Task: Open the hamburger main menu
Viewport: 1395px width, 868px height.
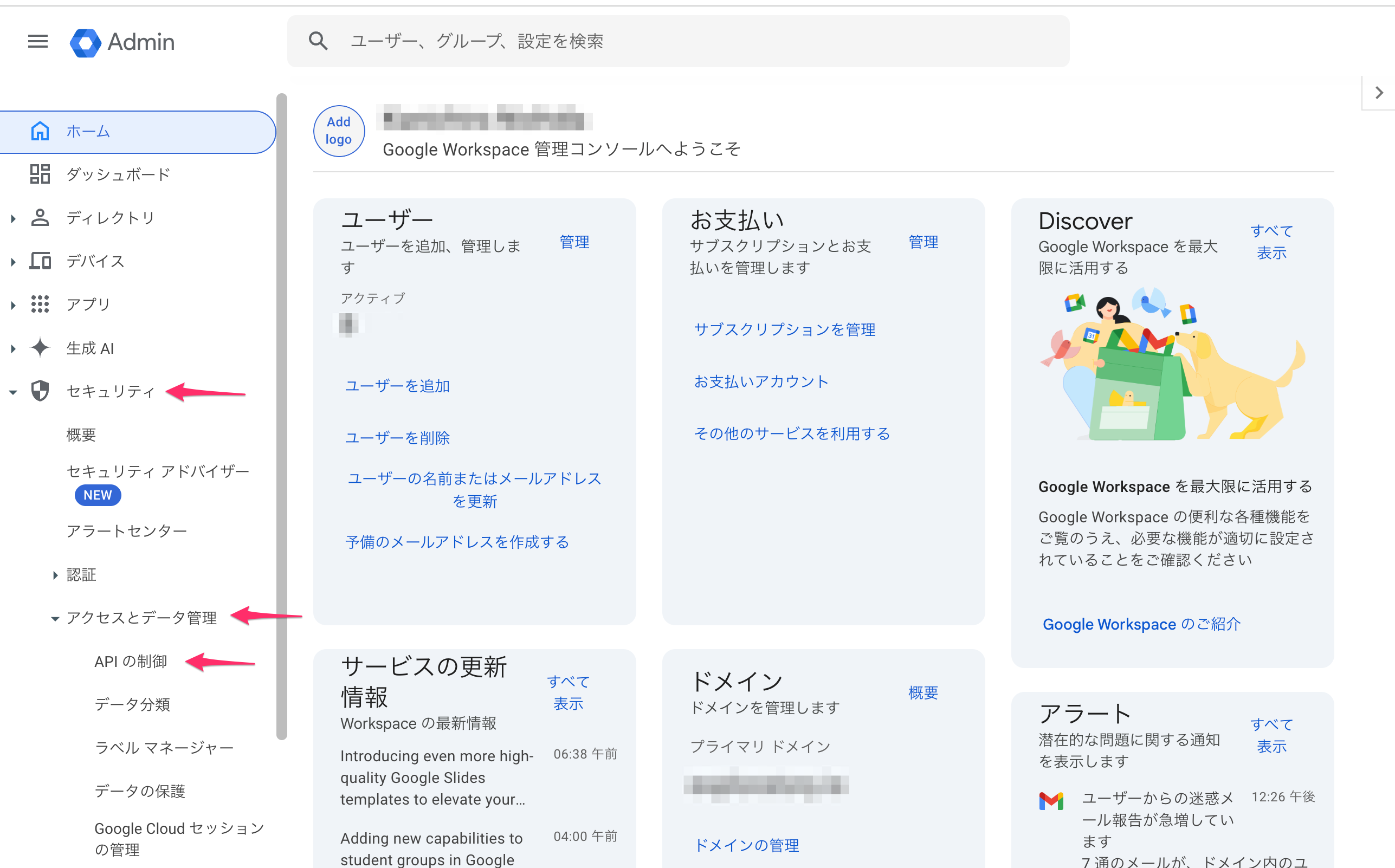Action: point(38,41)
